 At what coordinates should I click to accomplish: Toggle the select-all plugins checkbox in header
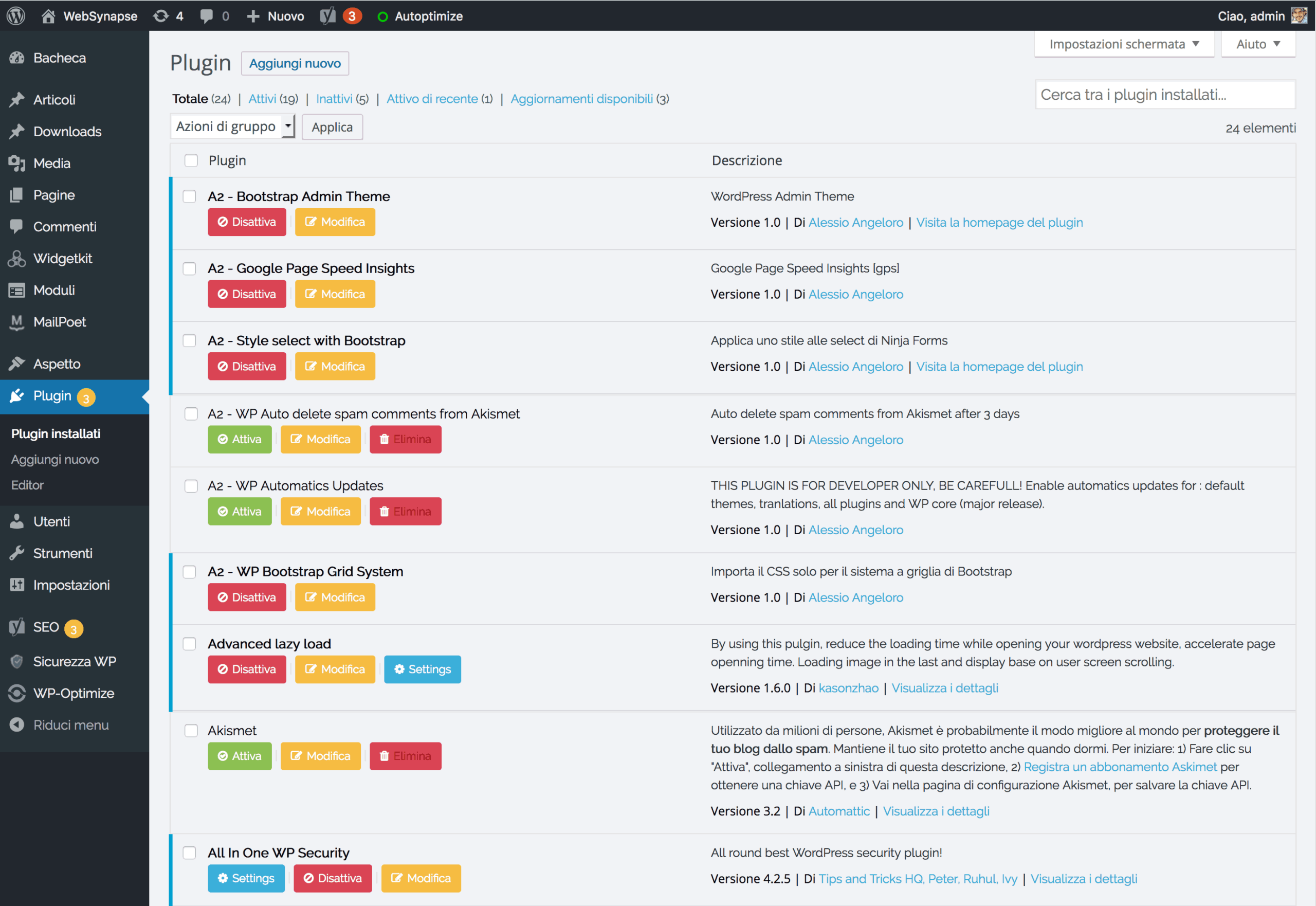[191, 160]
